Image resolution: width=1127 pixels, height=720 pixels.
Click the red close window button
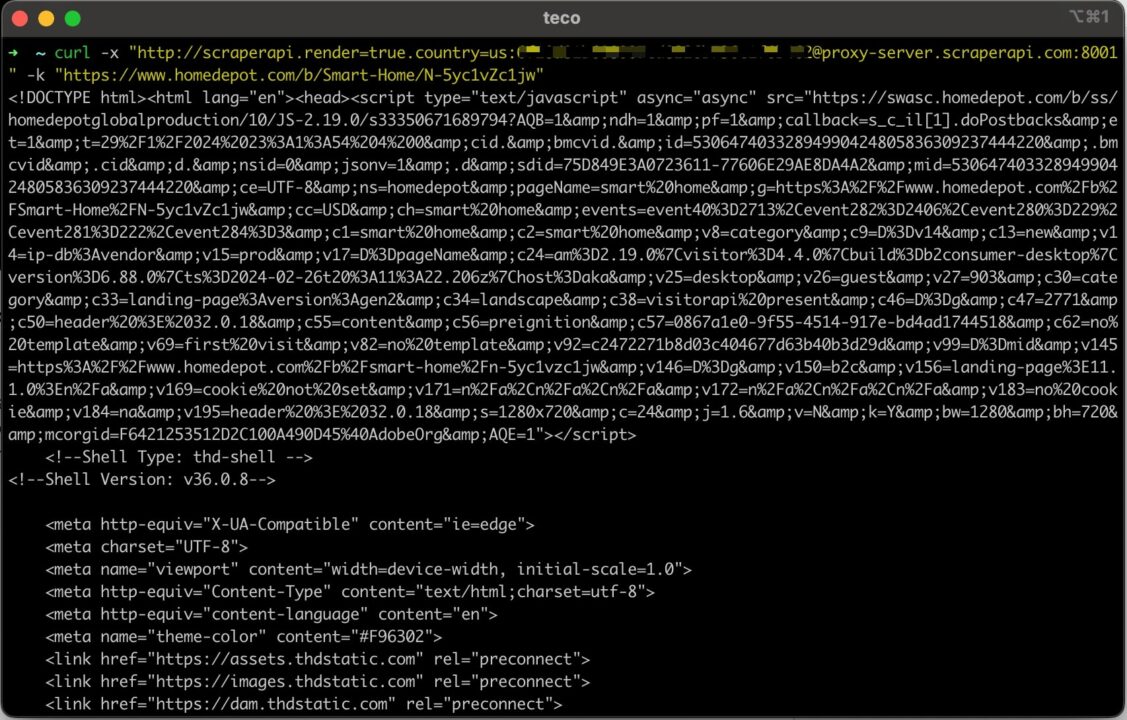pyautogui.click(x=20, y=19)
